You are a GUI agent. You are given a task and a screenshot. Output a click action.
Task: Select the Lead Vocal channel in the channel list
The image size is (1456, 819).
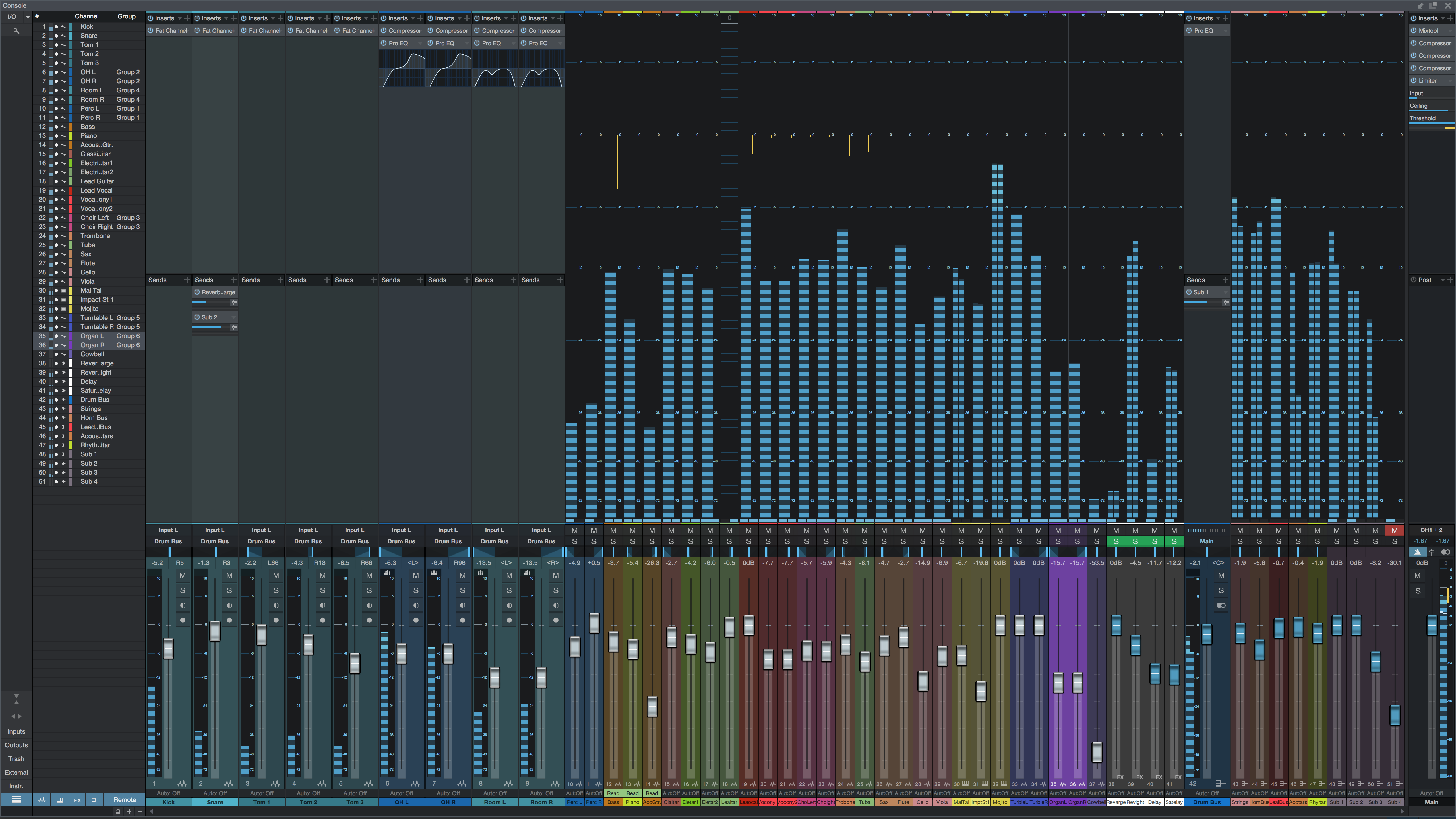pyautogui.click(x=97, y=191)
